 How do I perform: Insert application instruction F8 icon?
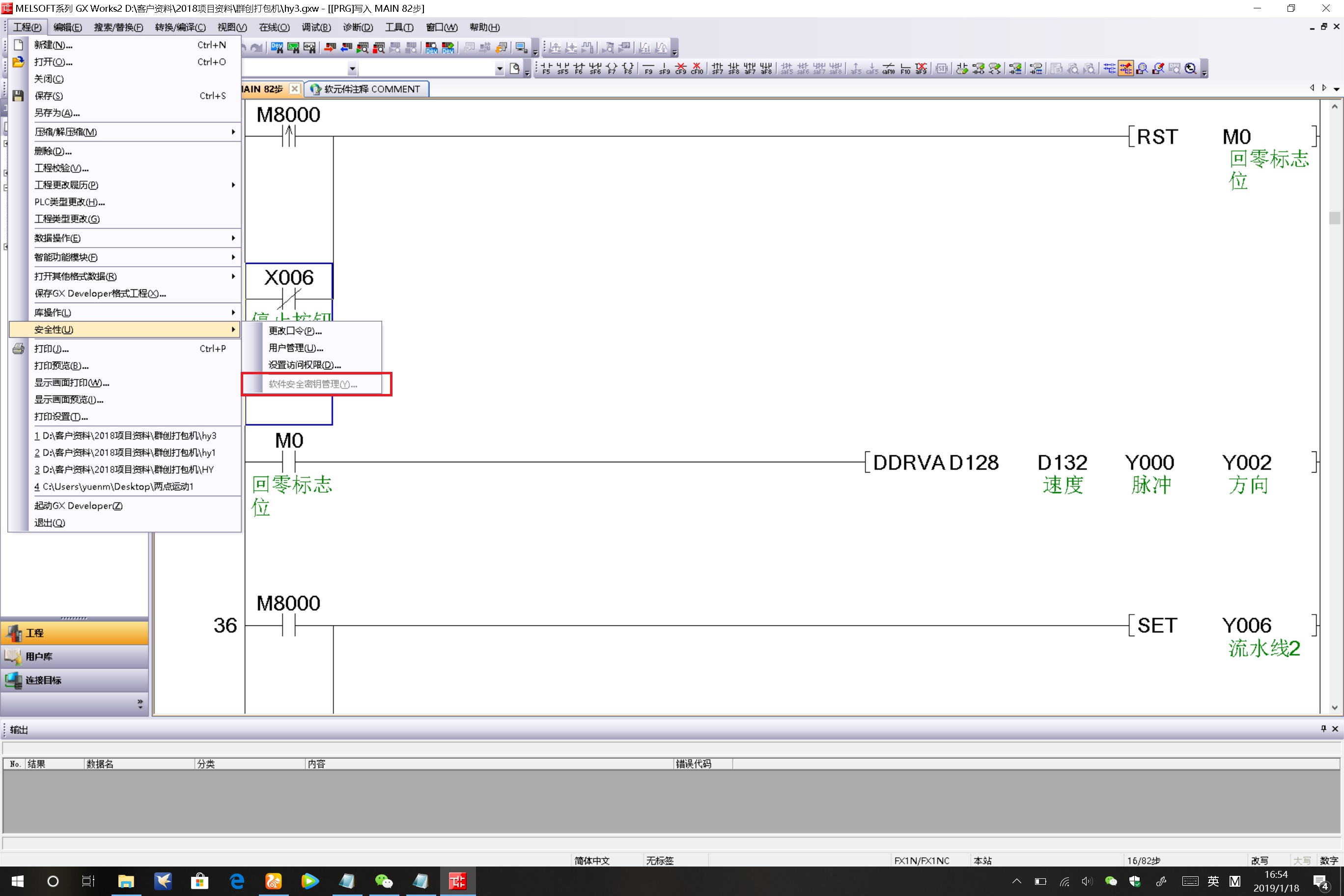[x=628, y=69]
